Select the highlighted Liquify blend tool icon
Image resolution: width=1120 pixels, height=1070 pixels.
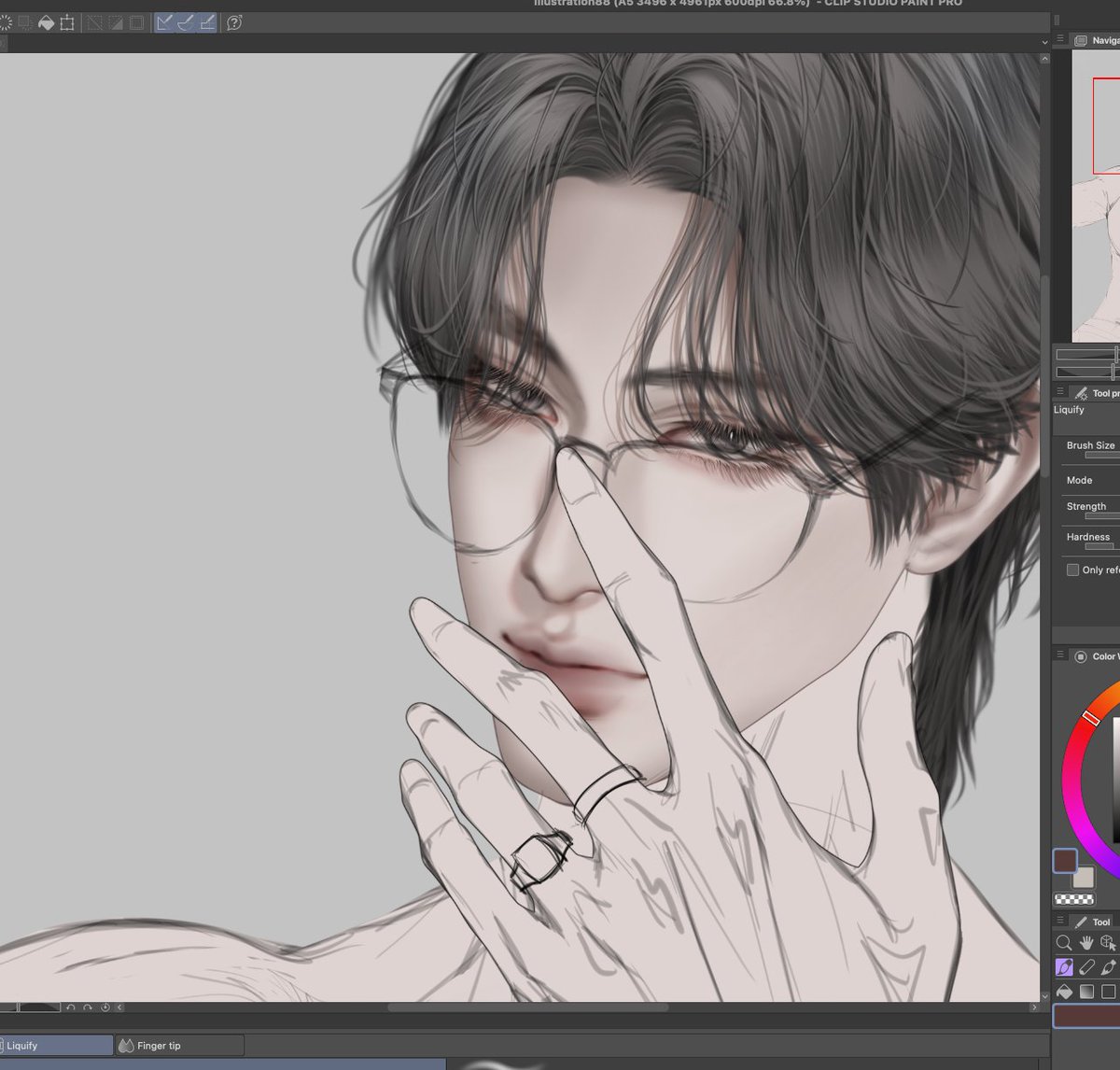(1064, 967)
